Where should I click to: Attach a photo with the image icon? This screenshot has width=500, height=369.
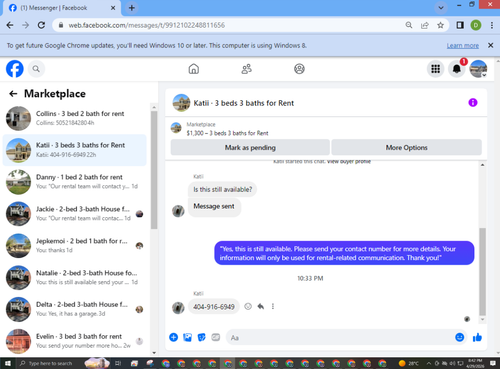tap(187, 337)
